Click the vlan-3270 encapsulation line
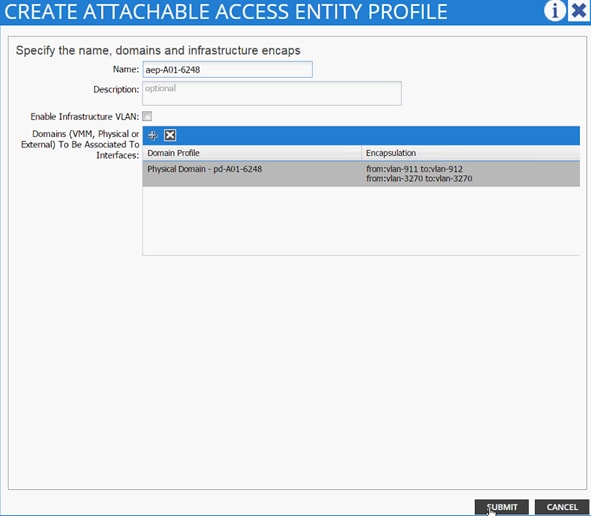This screenshot has height=516, width=591. click(419, 179)
